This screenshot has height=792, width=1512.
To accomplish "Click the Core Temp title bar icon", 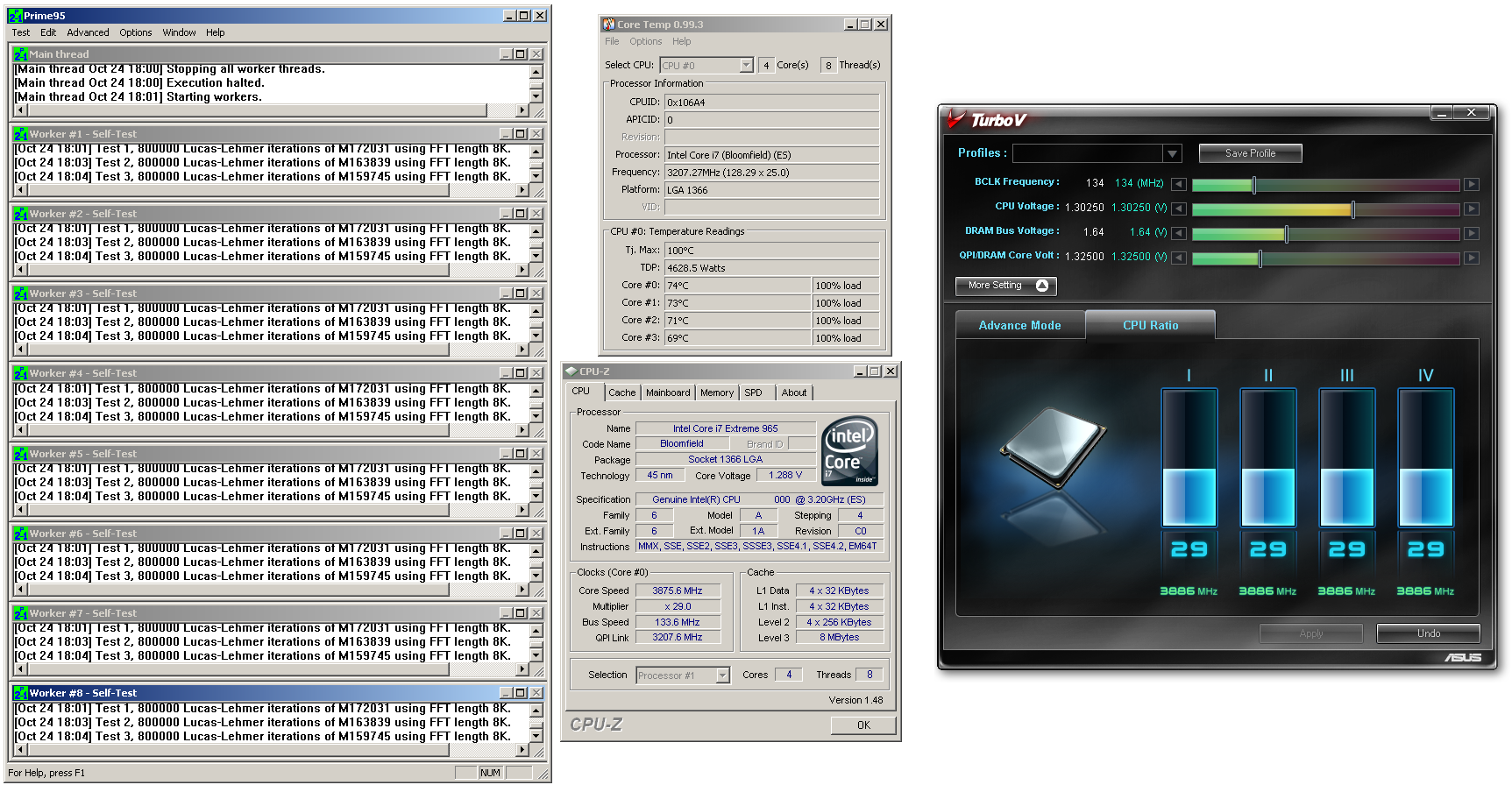I will [x=608, y=25].
